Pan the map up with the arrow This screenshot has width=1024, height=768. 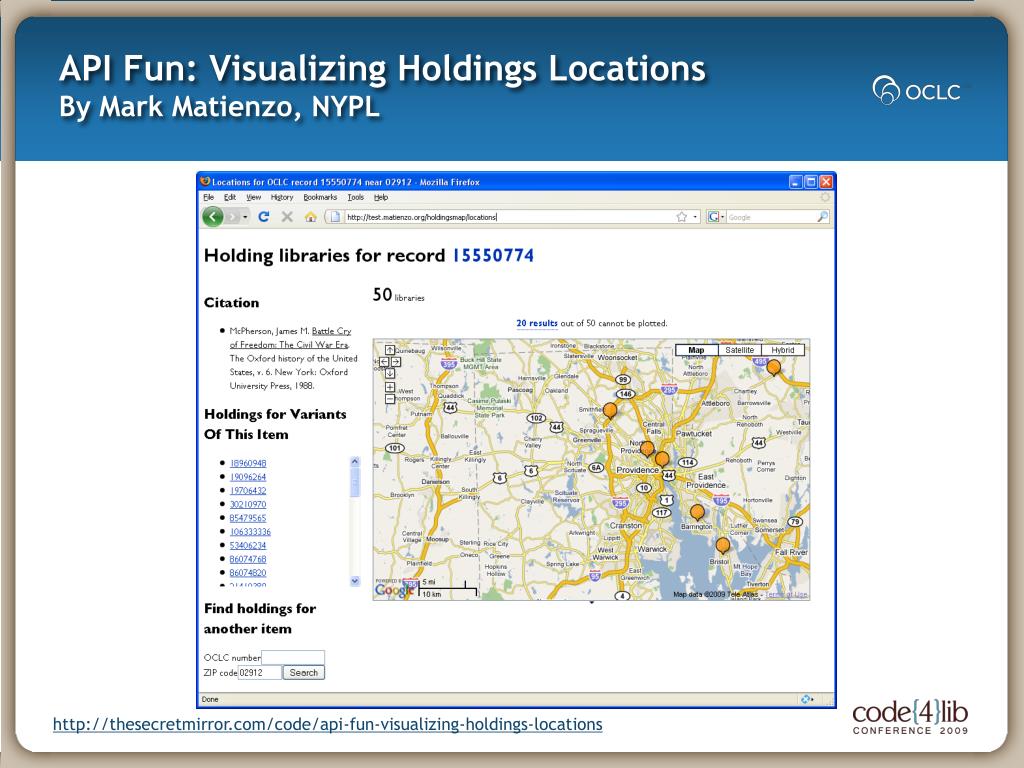coord(390,350)
